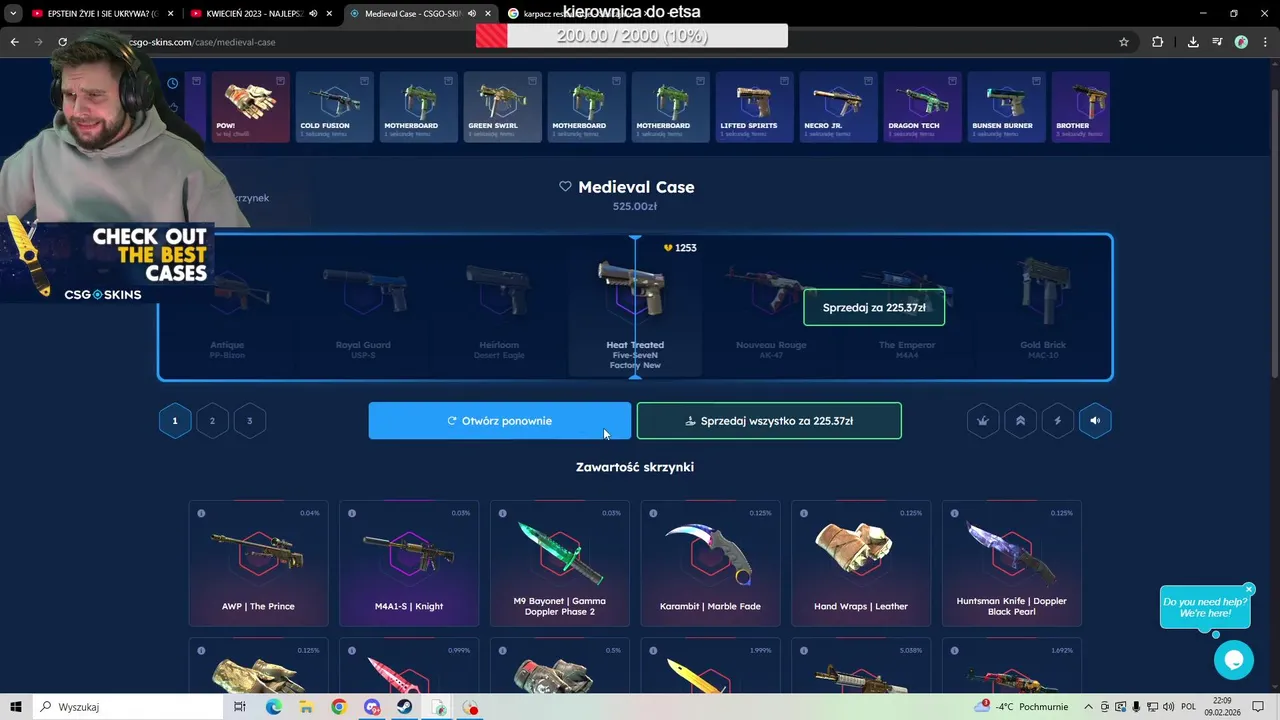Image resolution: width=1280 pixels, height=720 pixels.
Task: Open the NECRO JR. live drop
Action: 839,107
